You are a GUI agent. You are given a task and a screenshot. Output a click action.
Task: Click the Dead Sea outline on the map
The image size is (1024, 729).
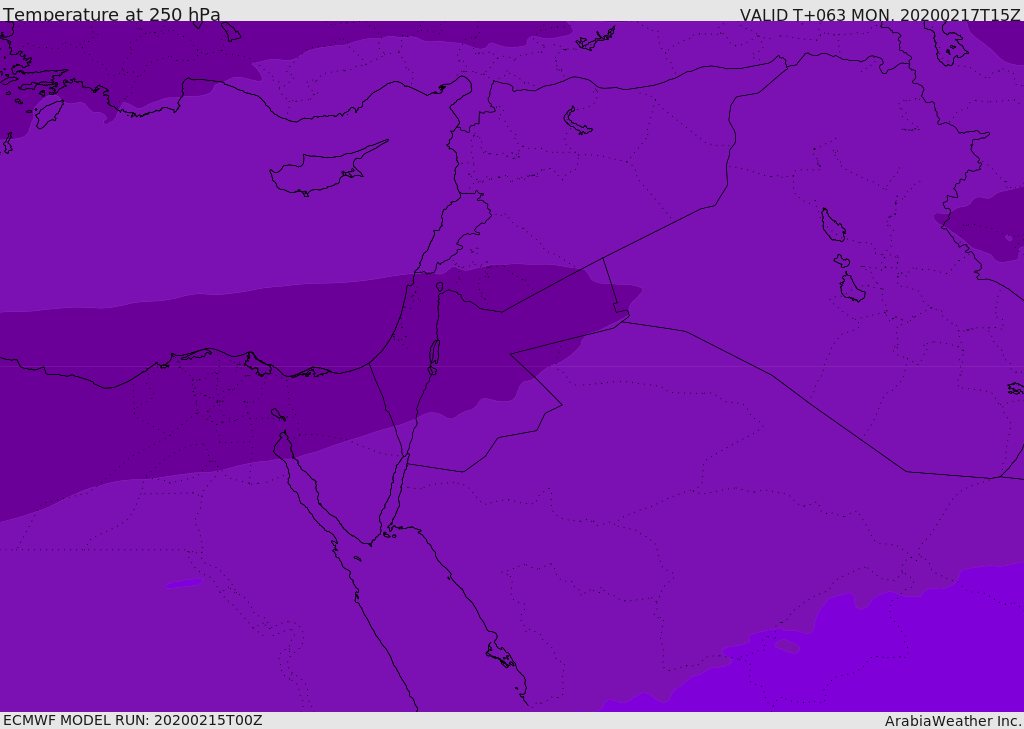click(x=434, y=353)
